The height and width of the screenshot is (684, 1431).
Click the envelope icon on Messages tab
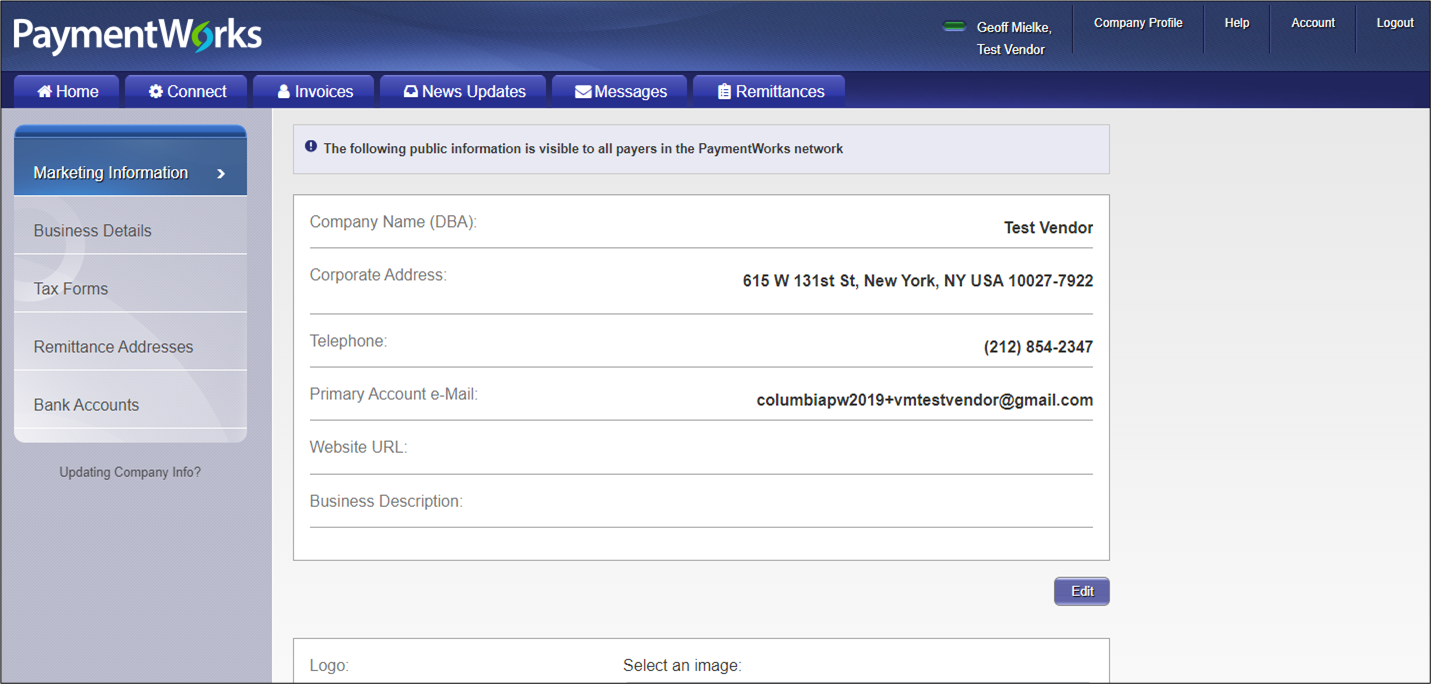pyautogui.click(x=582, y=92)
